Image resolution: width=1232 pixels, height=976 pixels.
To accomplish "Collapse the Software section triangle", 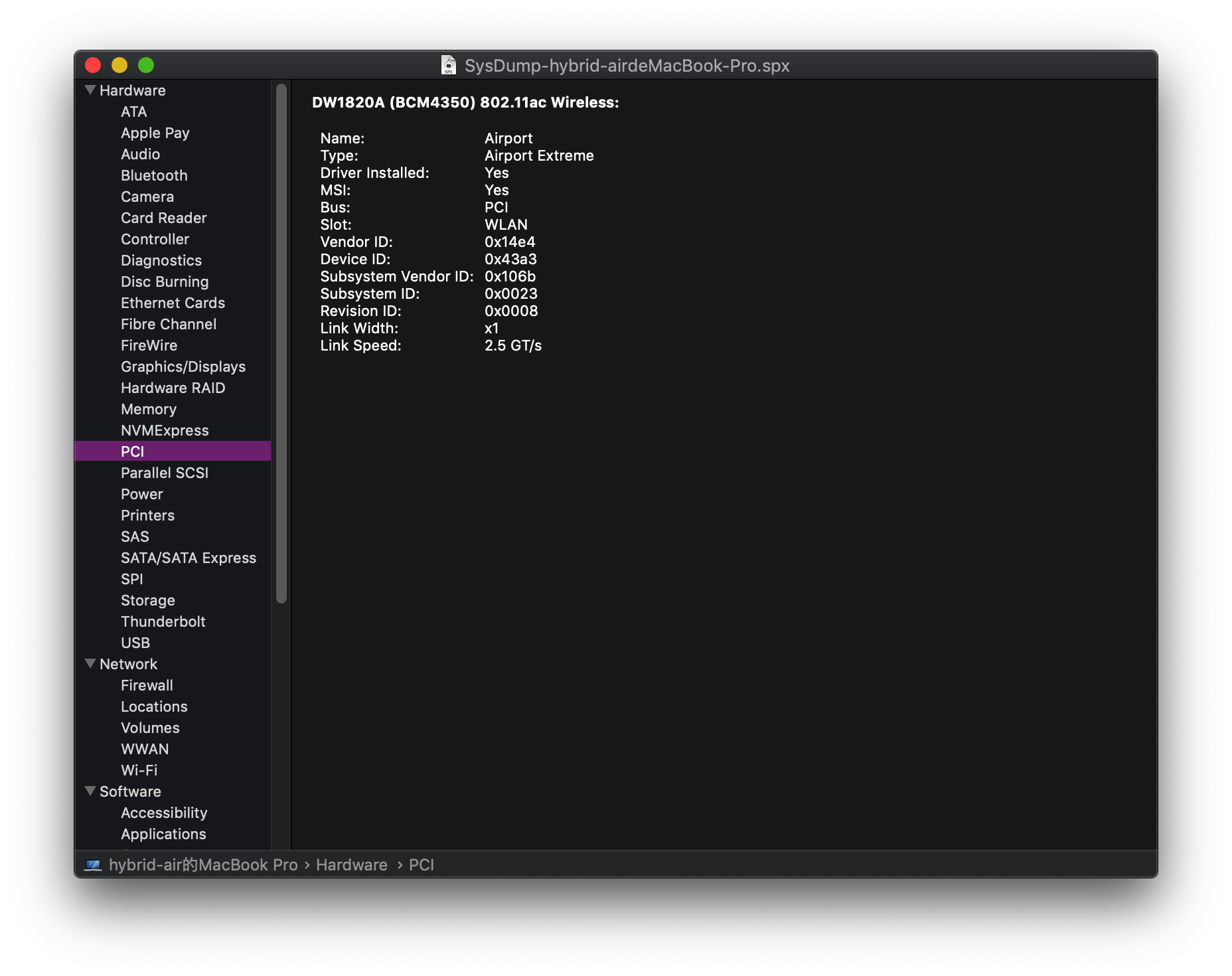I will [90, 791].
